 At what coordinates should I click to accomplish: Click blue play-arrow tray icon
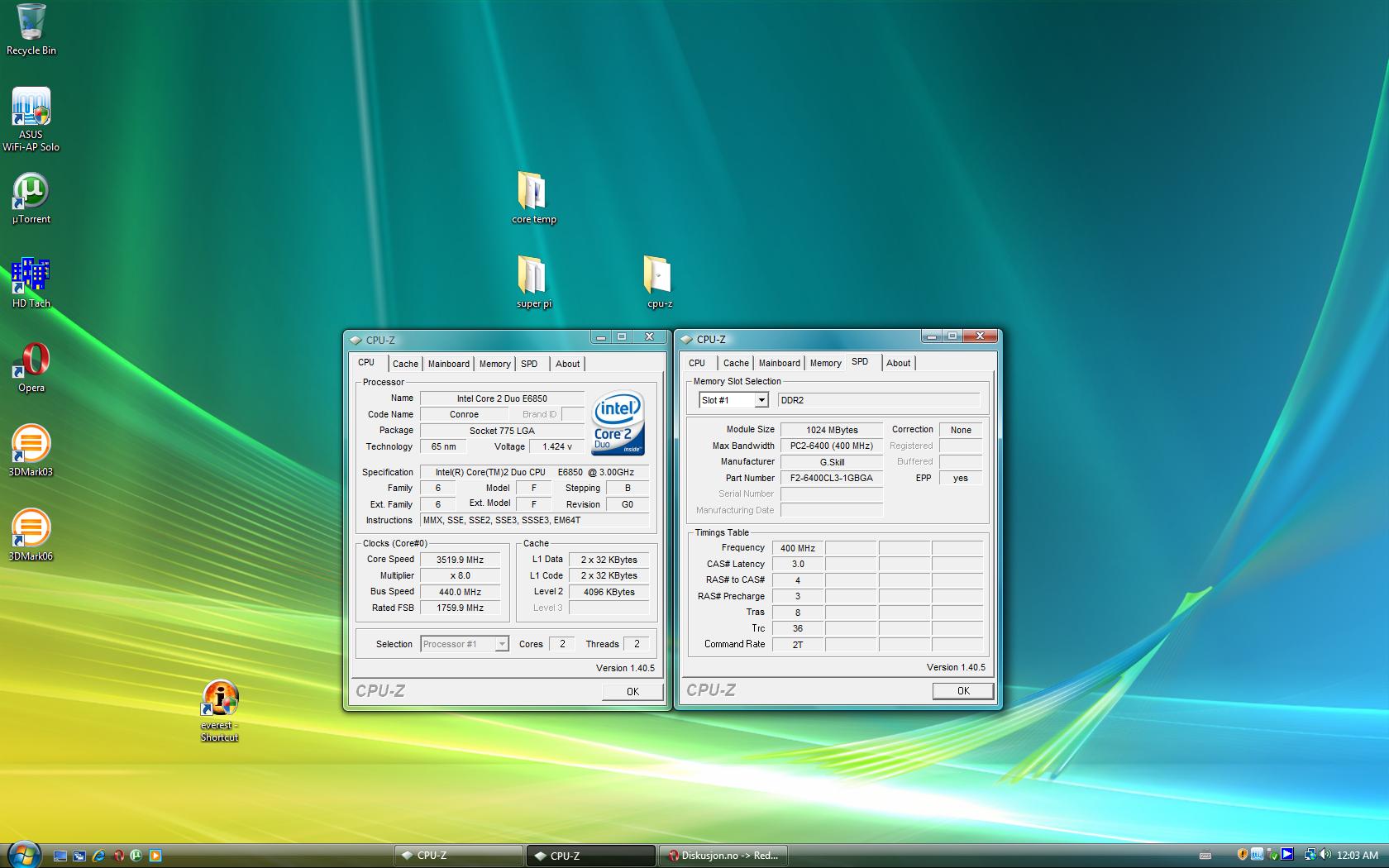point(1286,855)
